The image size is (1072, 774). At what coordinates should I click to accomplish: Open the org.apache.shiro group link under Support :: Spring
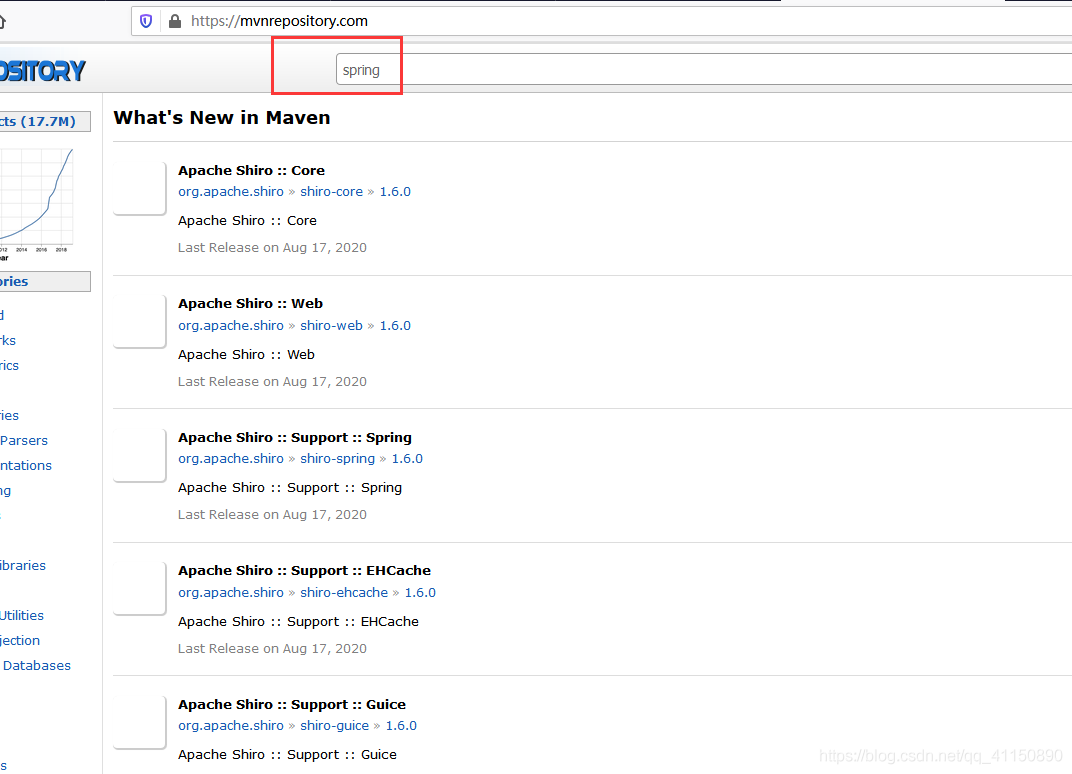231,459
